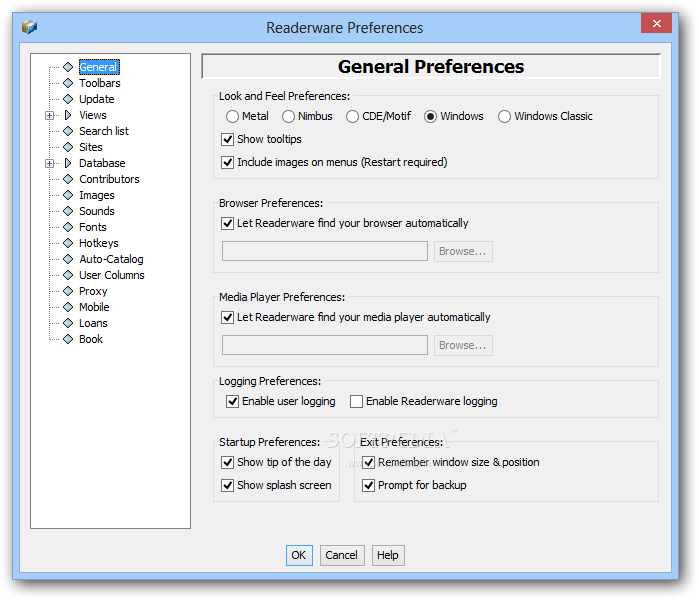Click the diamond icon beside Mobile
This screenshot has height=600, width=699.
[68, 307]
